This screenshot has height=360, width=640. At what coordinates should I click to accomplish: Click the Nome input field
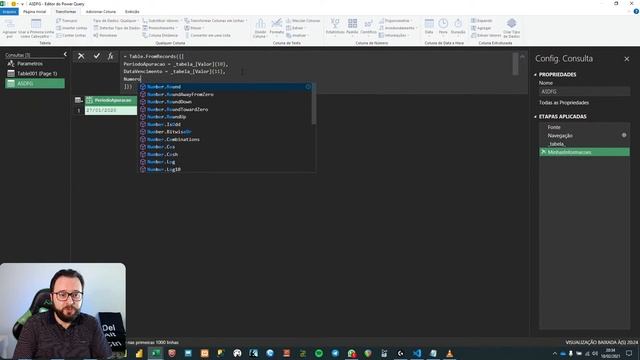click(584, 92)
